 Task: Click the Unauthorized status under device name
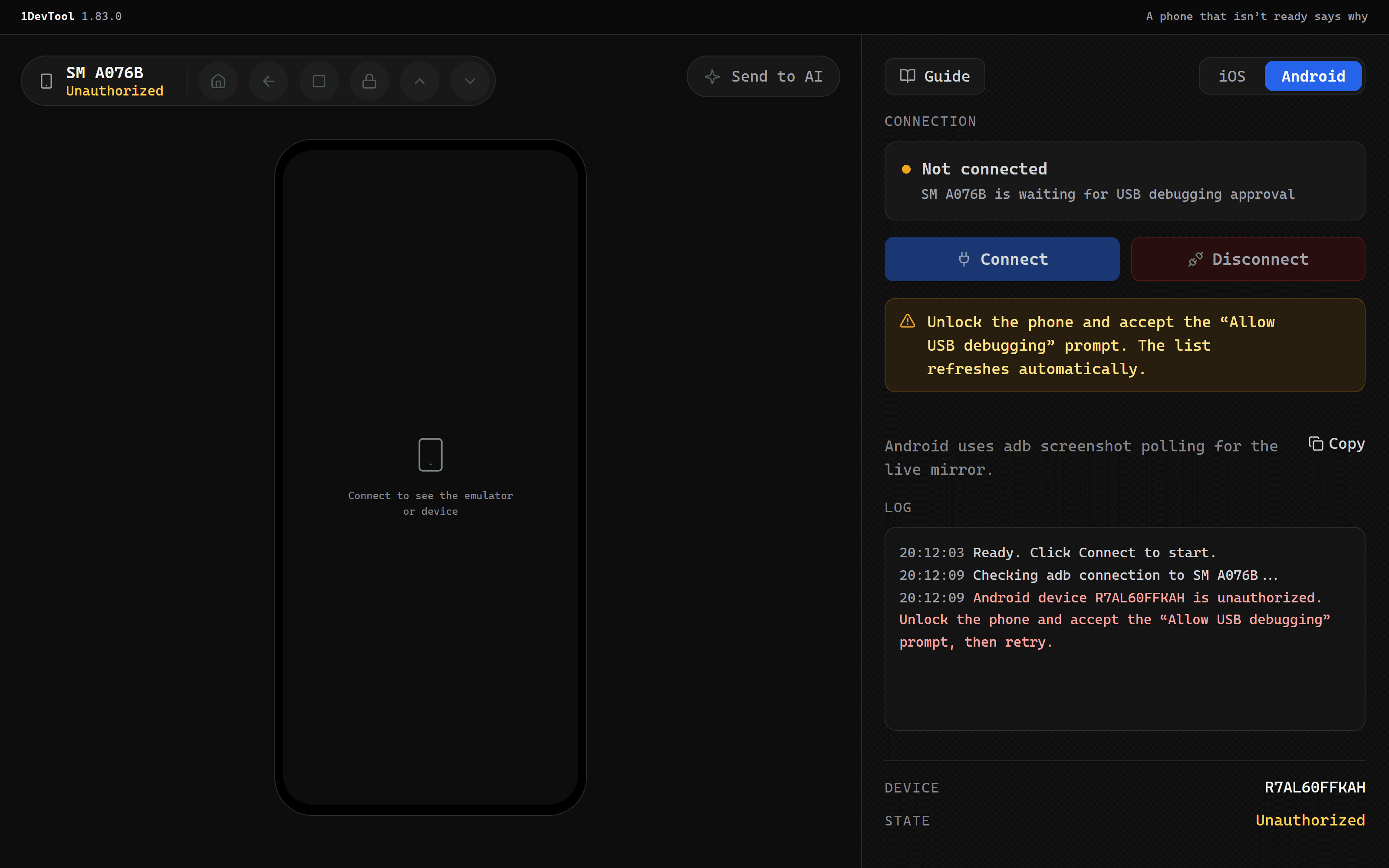[x=115, y=91]
